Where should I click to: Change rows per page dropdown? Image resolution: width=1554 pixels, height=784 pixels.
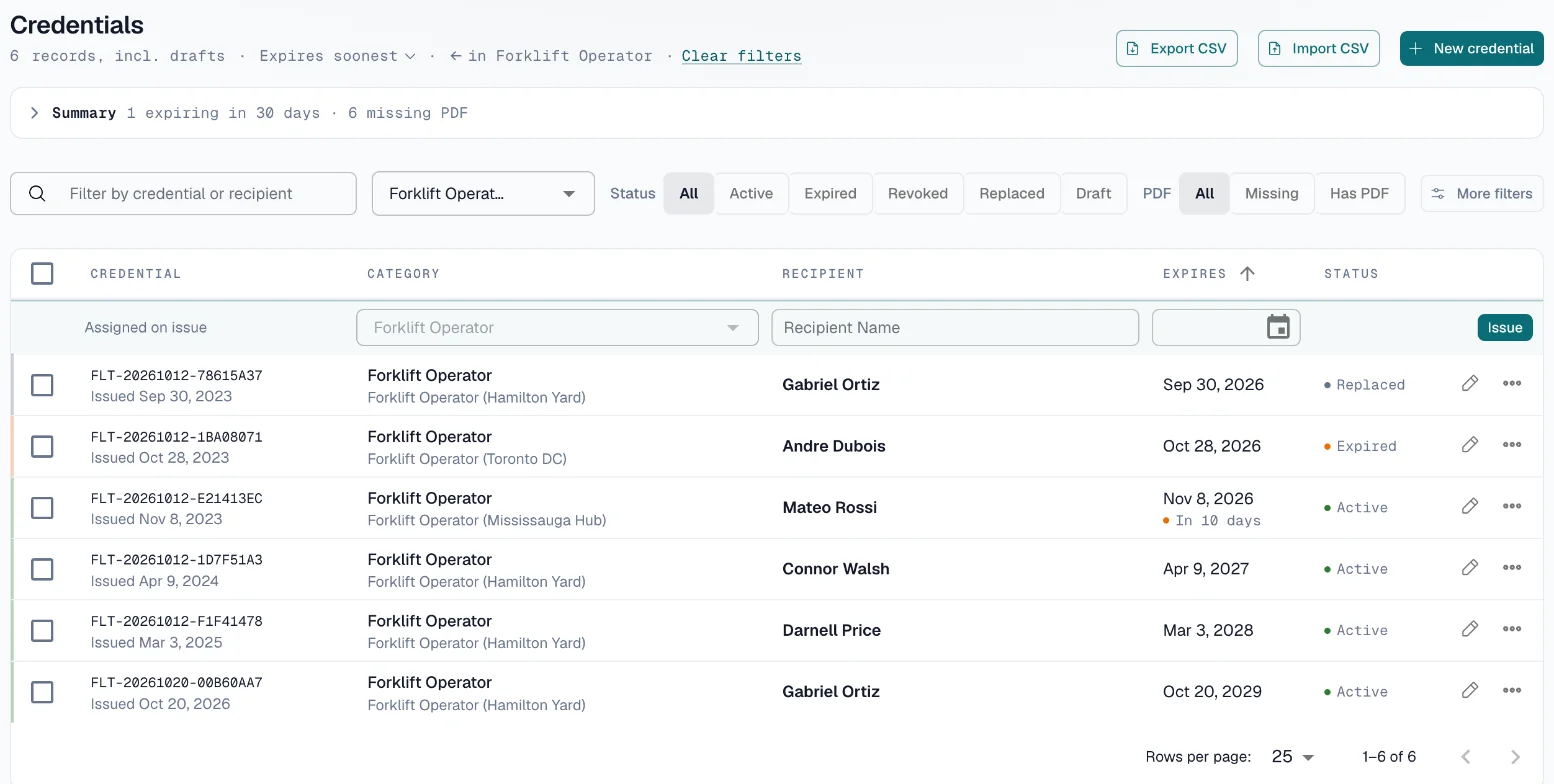click(1292, 757)
